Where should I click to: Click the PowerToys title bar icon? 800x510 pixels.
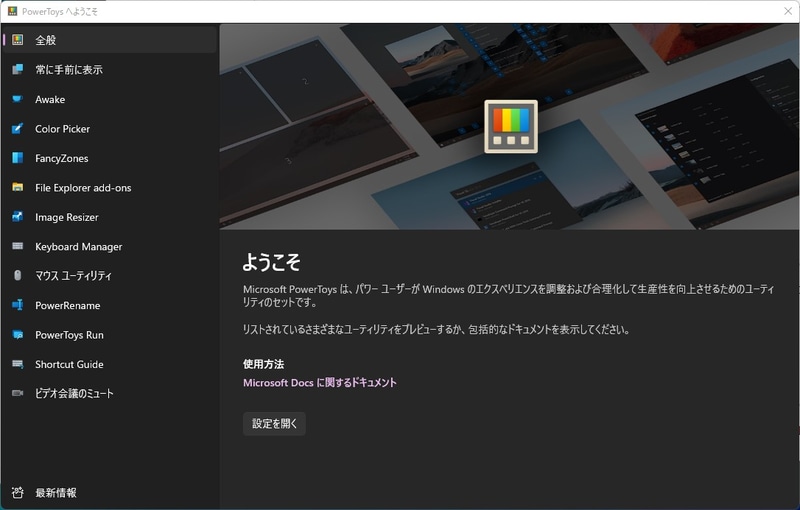coord(12,11)
